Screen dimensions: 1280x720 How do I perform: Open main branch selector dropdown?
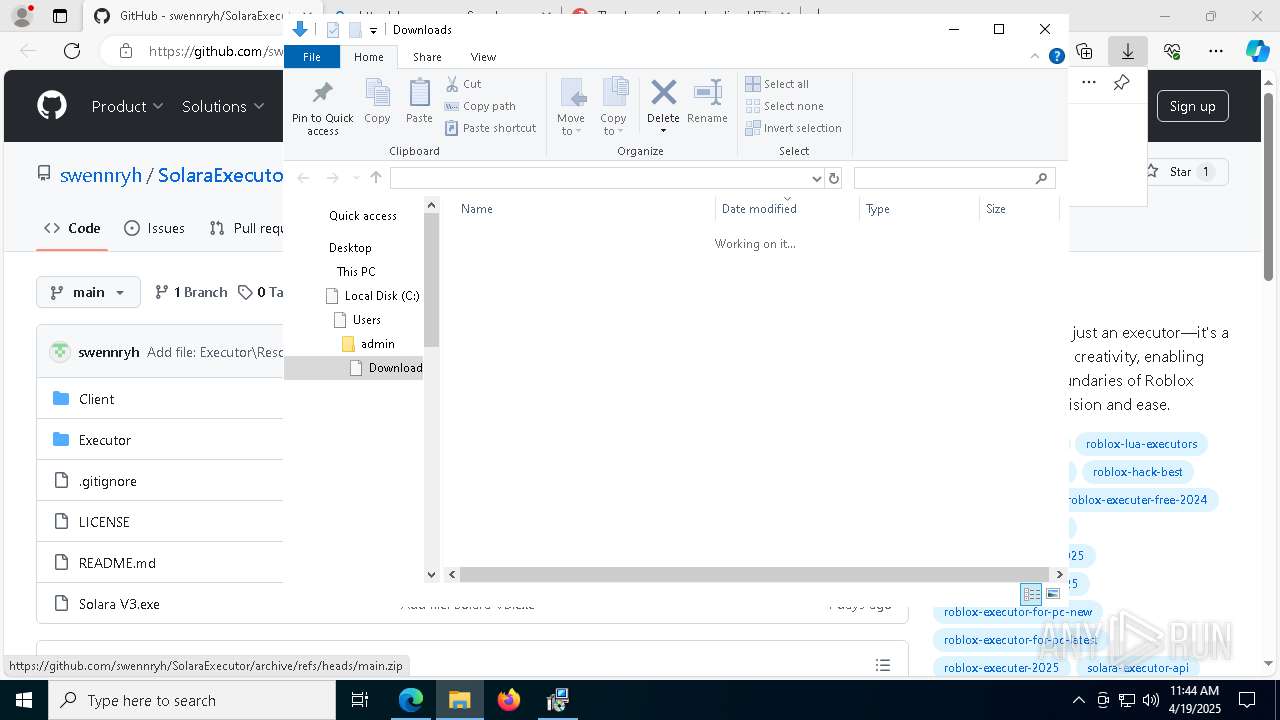pos(88,292)
